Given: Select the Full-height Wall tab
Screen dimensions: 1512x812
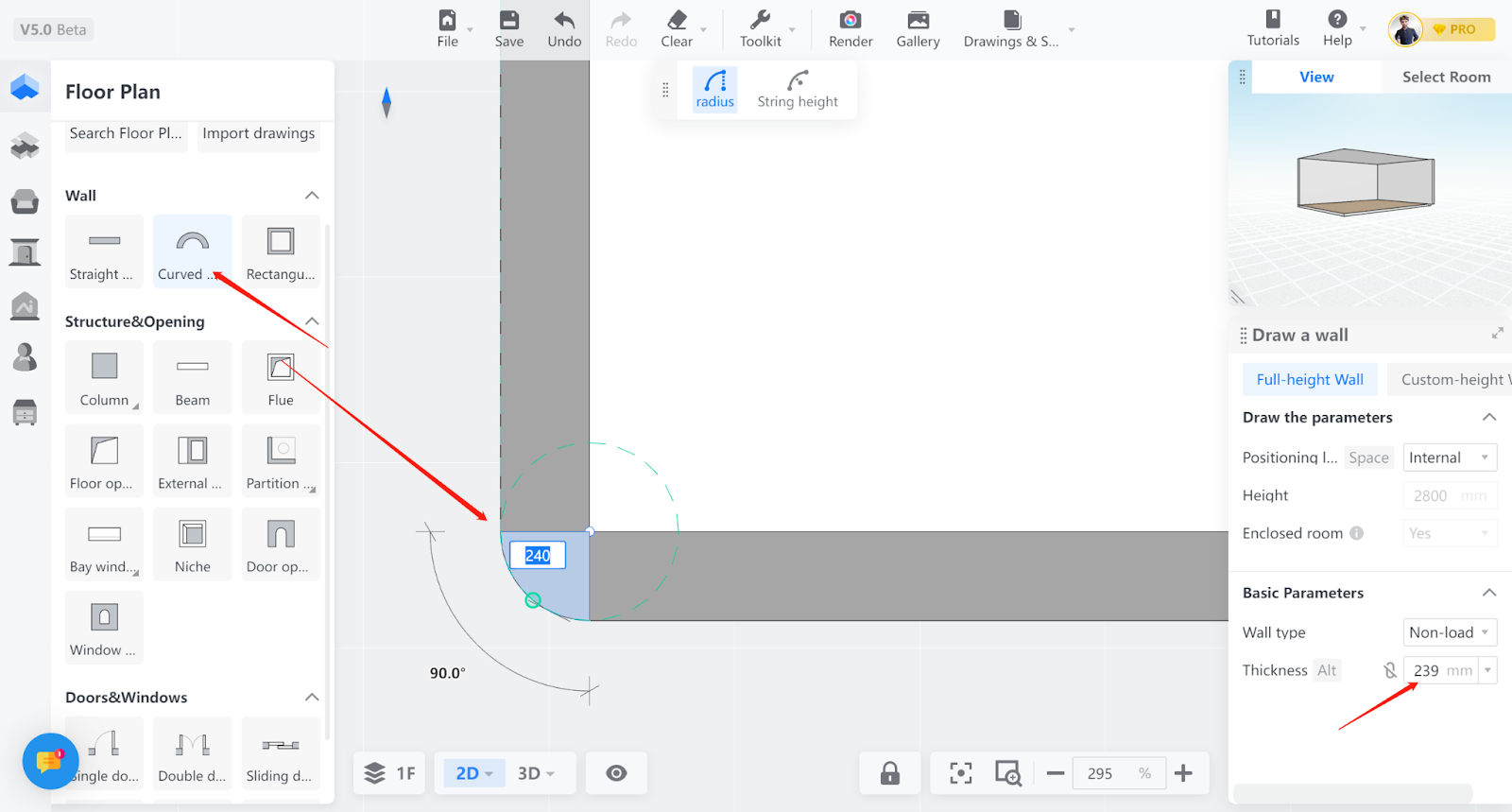Looking at the screenshot, I should [x=1310, y=379].
